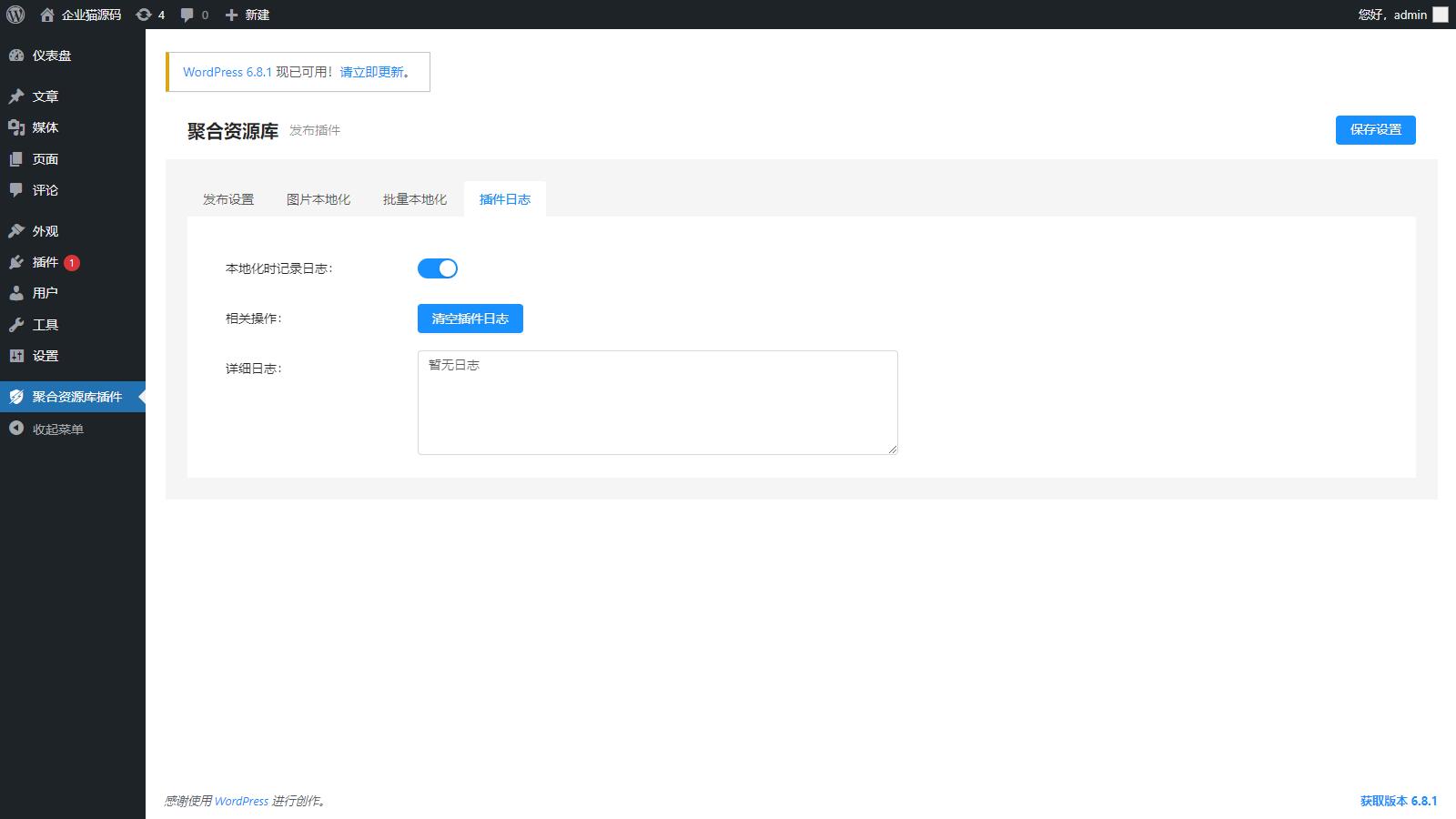1456x819 pixels.
Task: Switch to the 批量本地化 tab
Action: pos(415,199)
